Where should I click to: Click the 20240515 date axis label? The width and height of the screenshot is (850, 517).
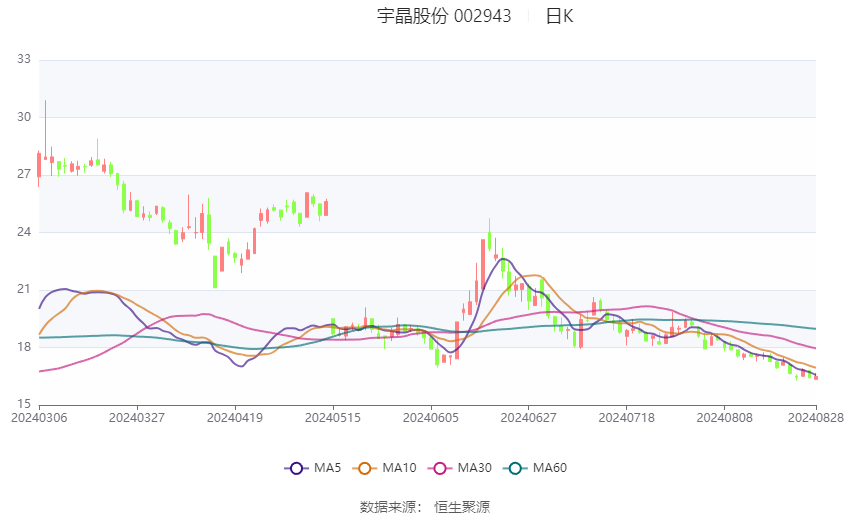[333, 418]
